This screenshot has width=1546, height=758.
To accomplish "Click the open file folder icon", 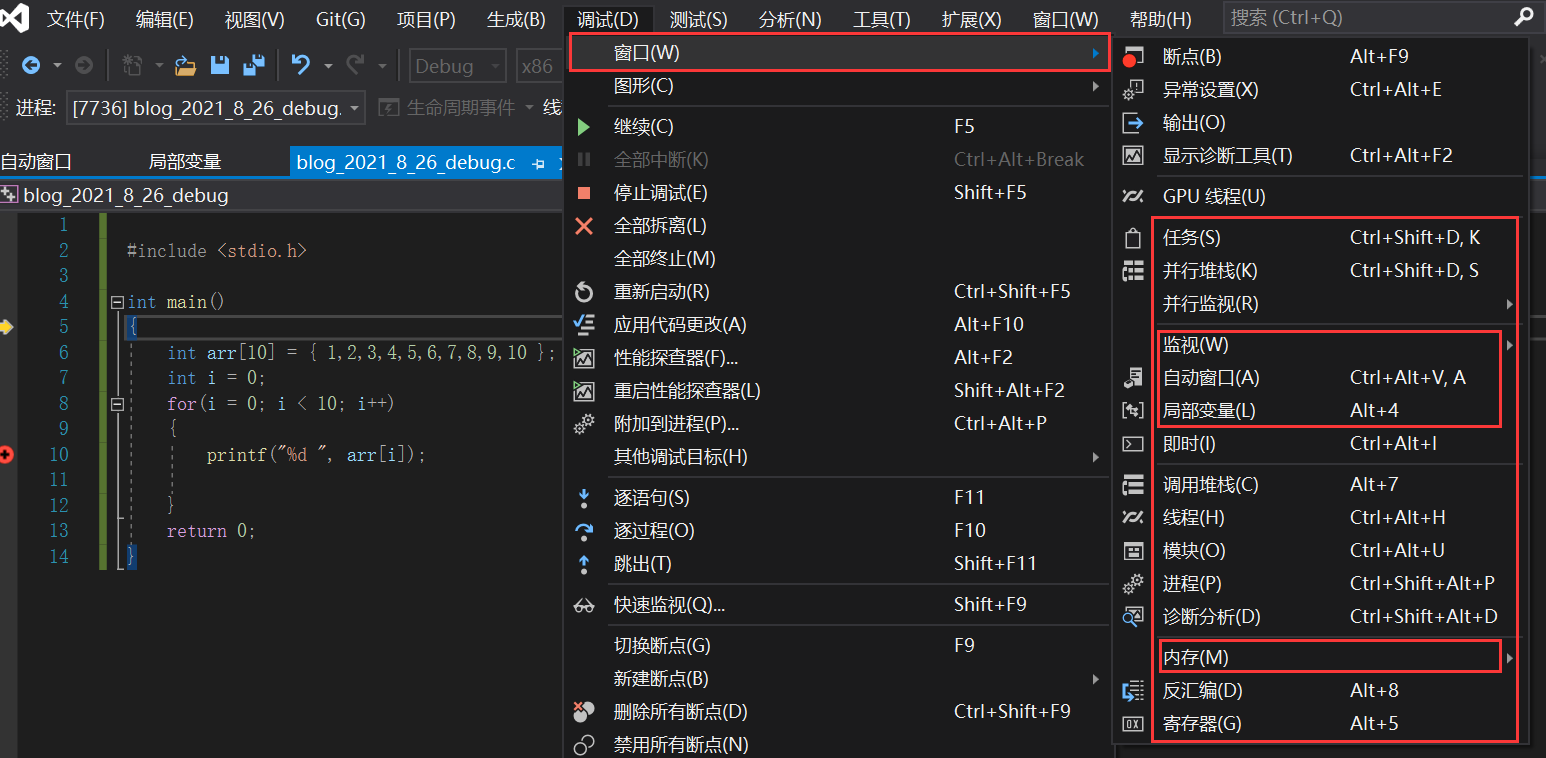I will point(185,66).
